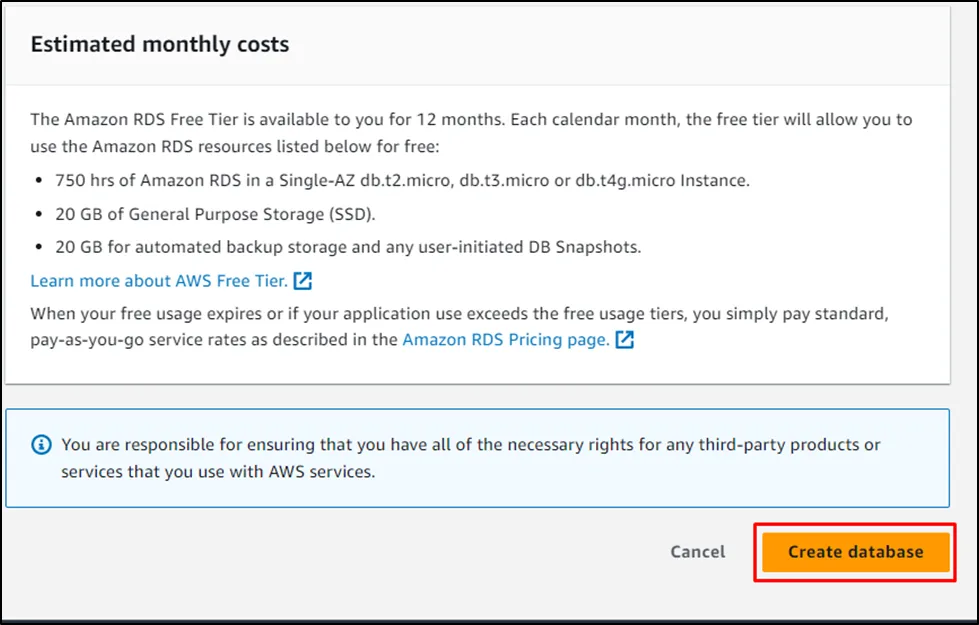
Task: Click the blue info icon in the notice
Action: 41,444
